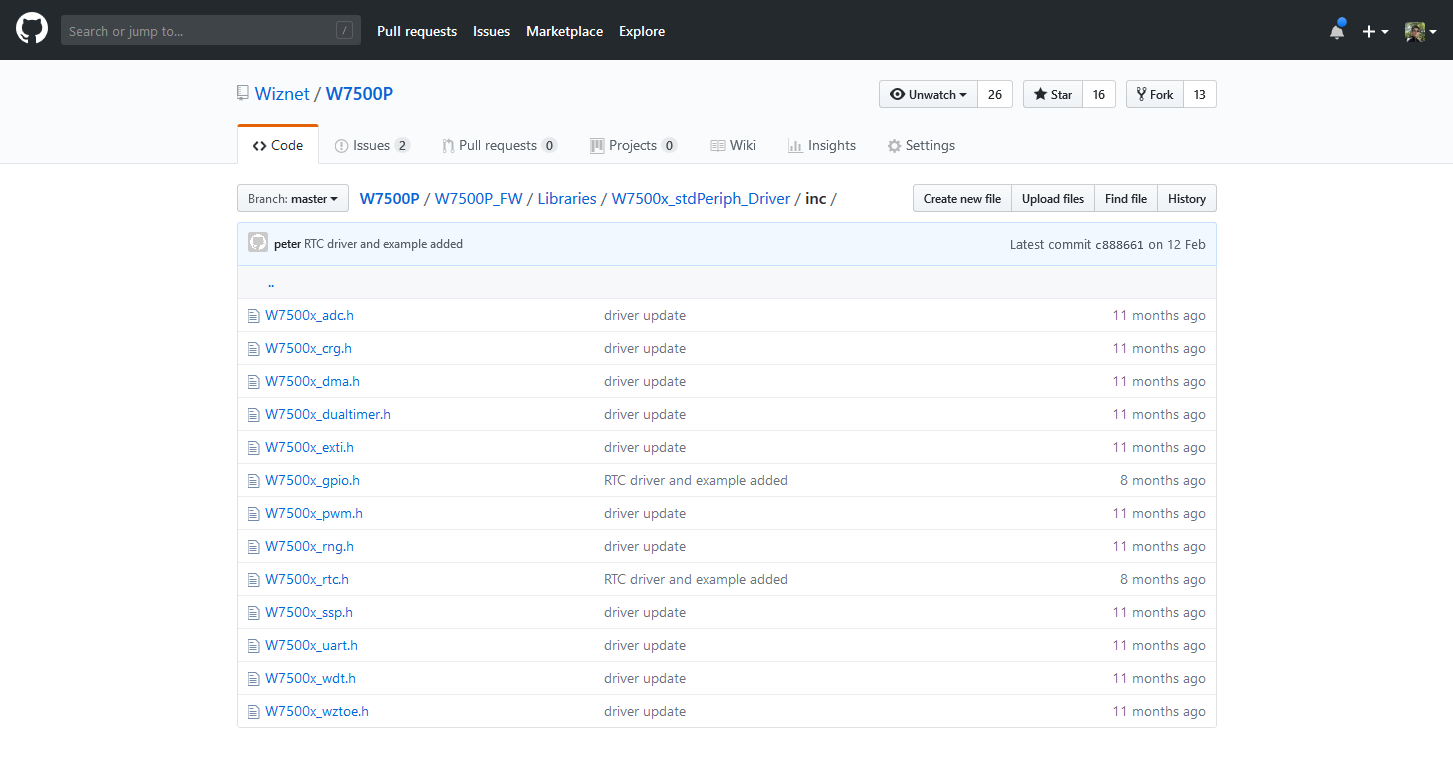View the 16 stargazers count
The image size is (1453, 764).
point(1099,94)
